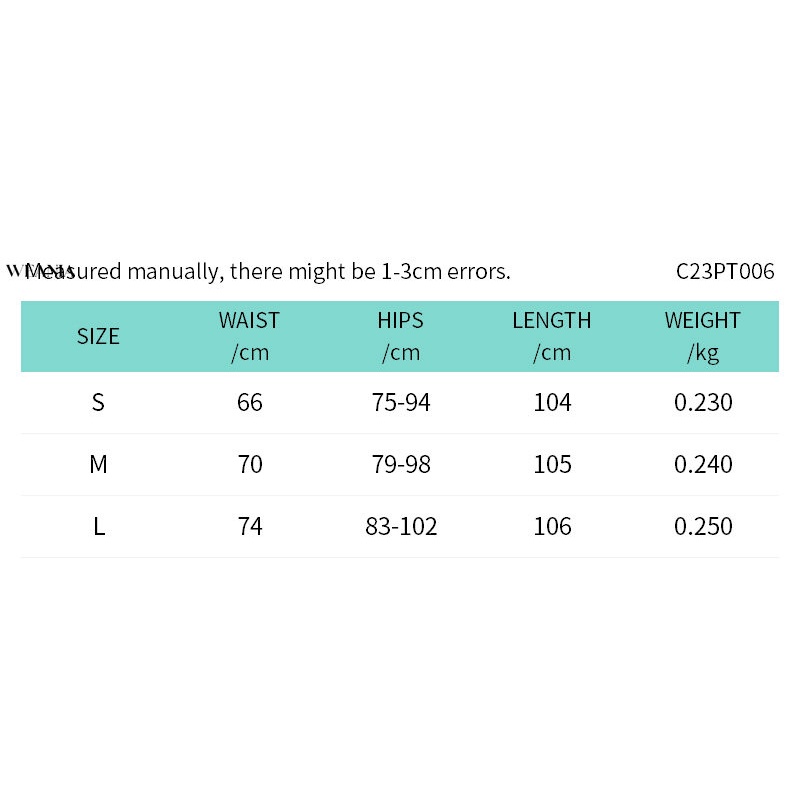The height and width of the screenshot is (800, 800).
Task: Select the size L row label
Action: click(x=99, y=527)
